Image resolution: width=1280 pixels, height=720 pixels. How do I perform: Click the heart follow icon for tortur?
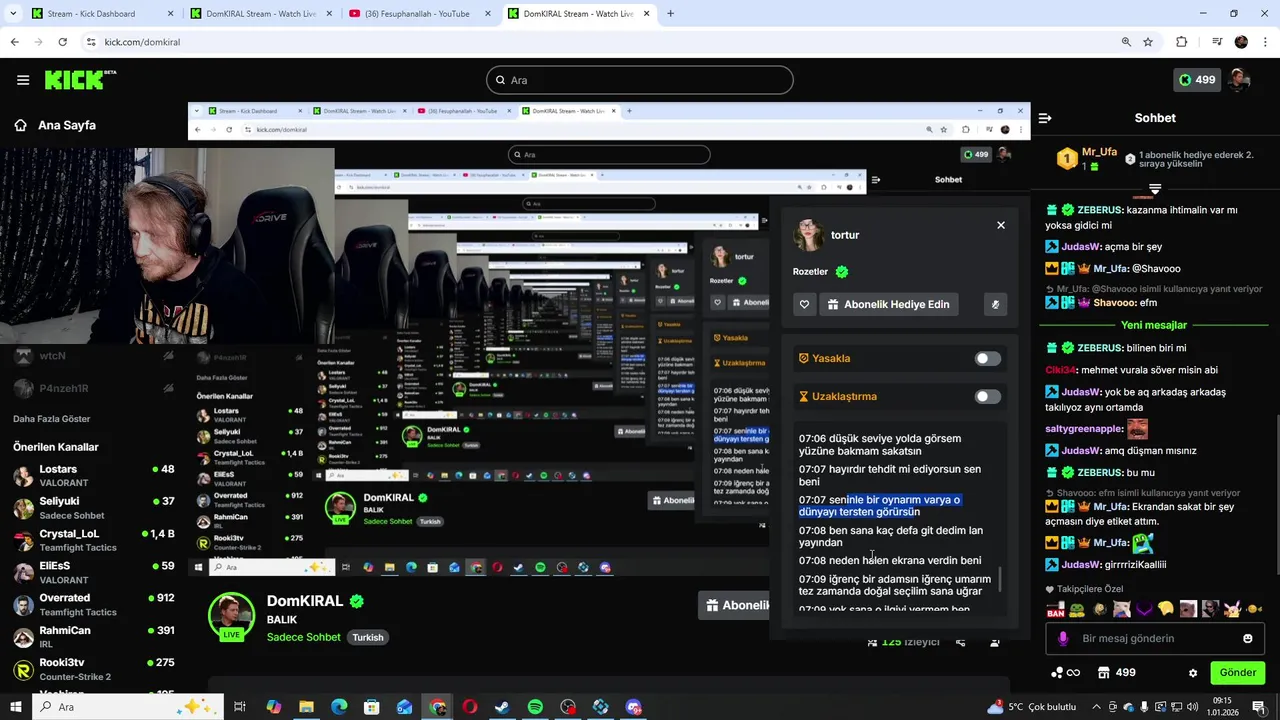(804, 304)
